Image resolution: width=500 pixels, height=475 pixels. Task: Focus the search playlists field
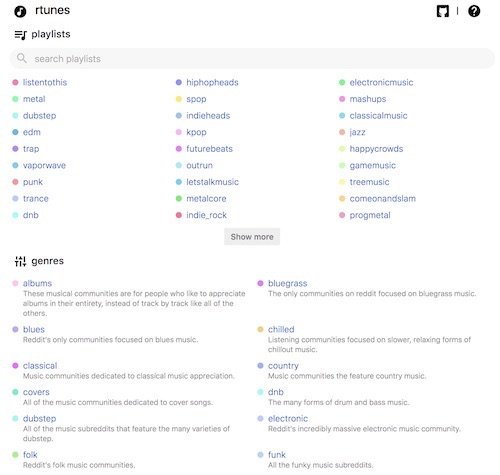[x=252, y=59]
